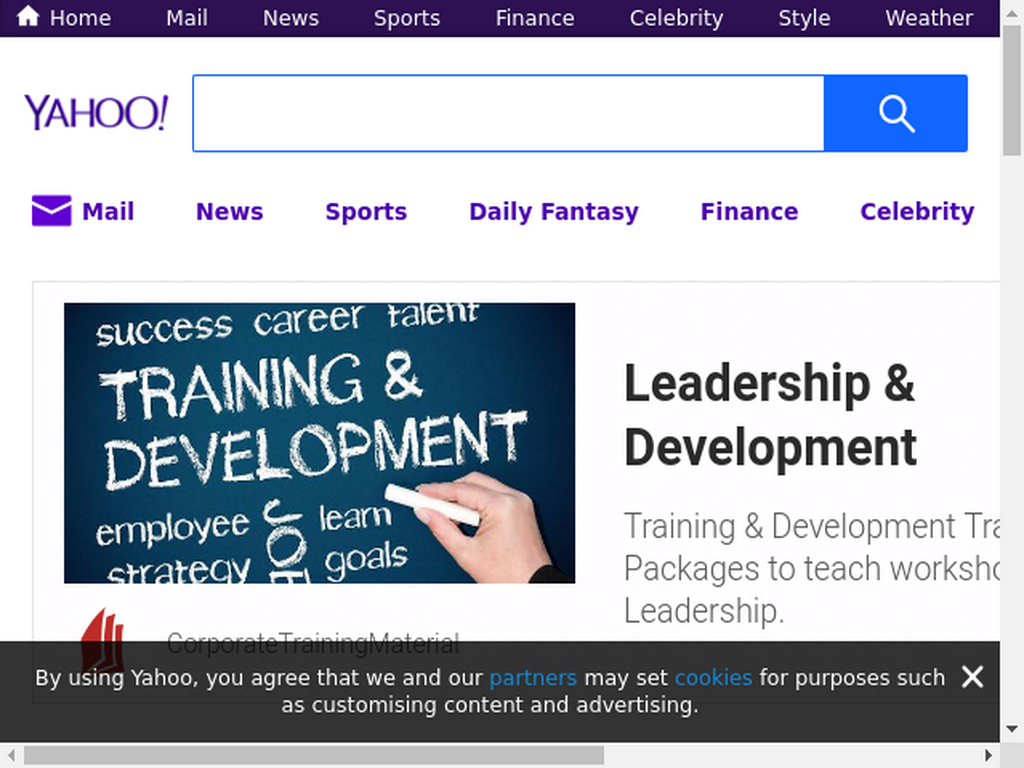
Task: Open the Leadership & Development ad headline
Action: [771, 415]
